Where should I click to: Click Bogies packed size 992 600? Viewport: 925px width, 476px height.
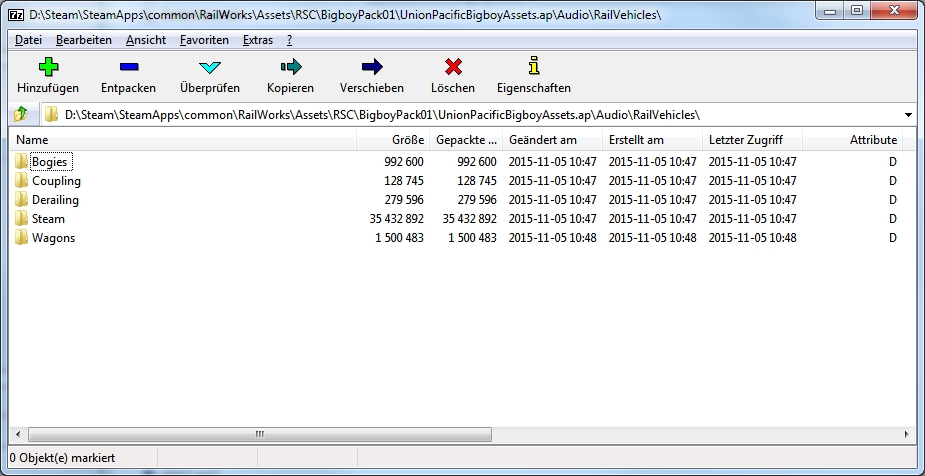click(x=477, y=162)
